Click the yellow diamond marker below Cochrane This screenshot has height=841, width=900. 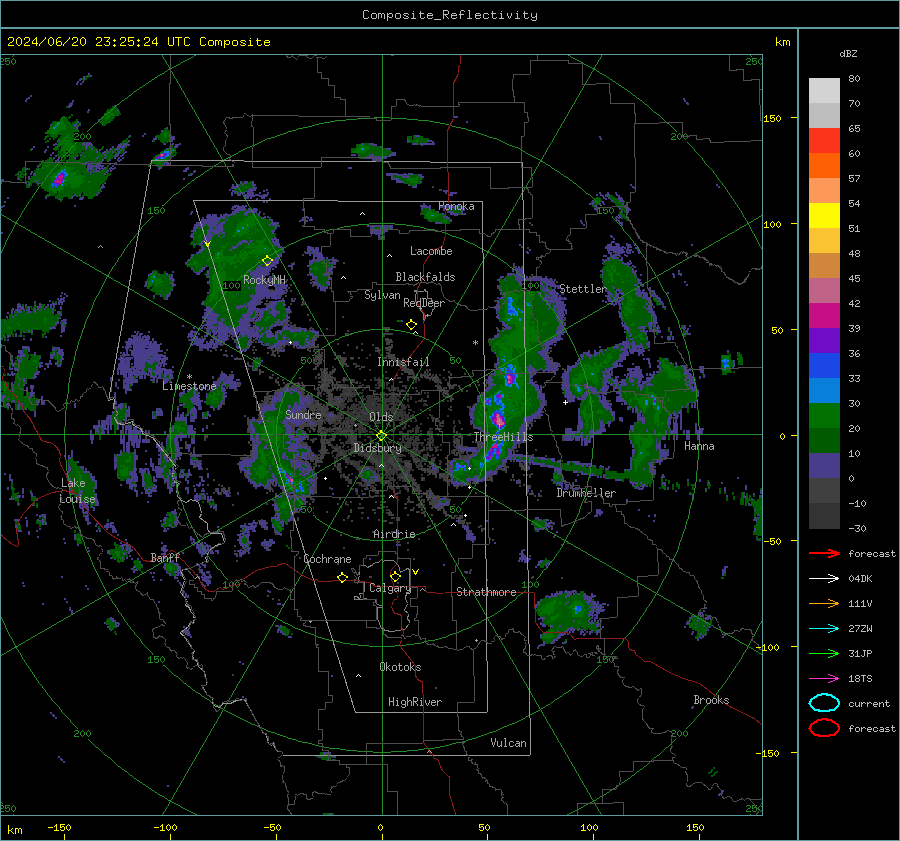click(x=342, y=577)
